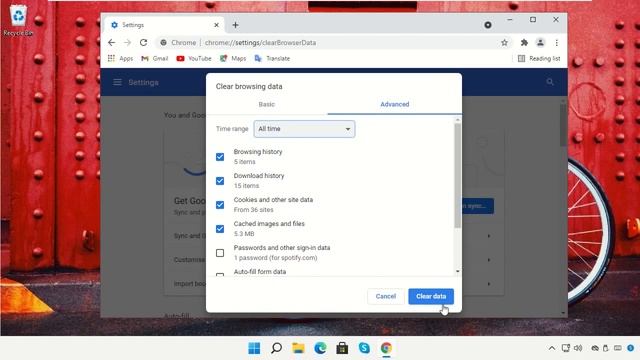The width and height of the screenshot is (640, 360).
Task: Click the browser forward arrow
Action: [127, 42]
